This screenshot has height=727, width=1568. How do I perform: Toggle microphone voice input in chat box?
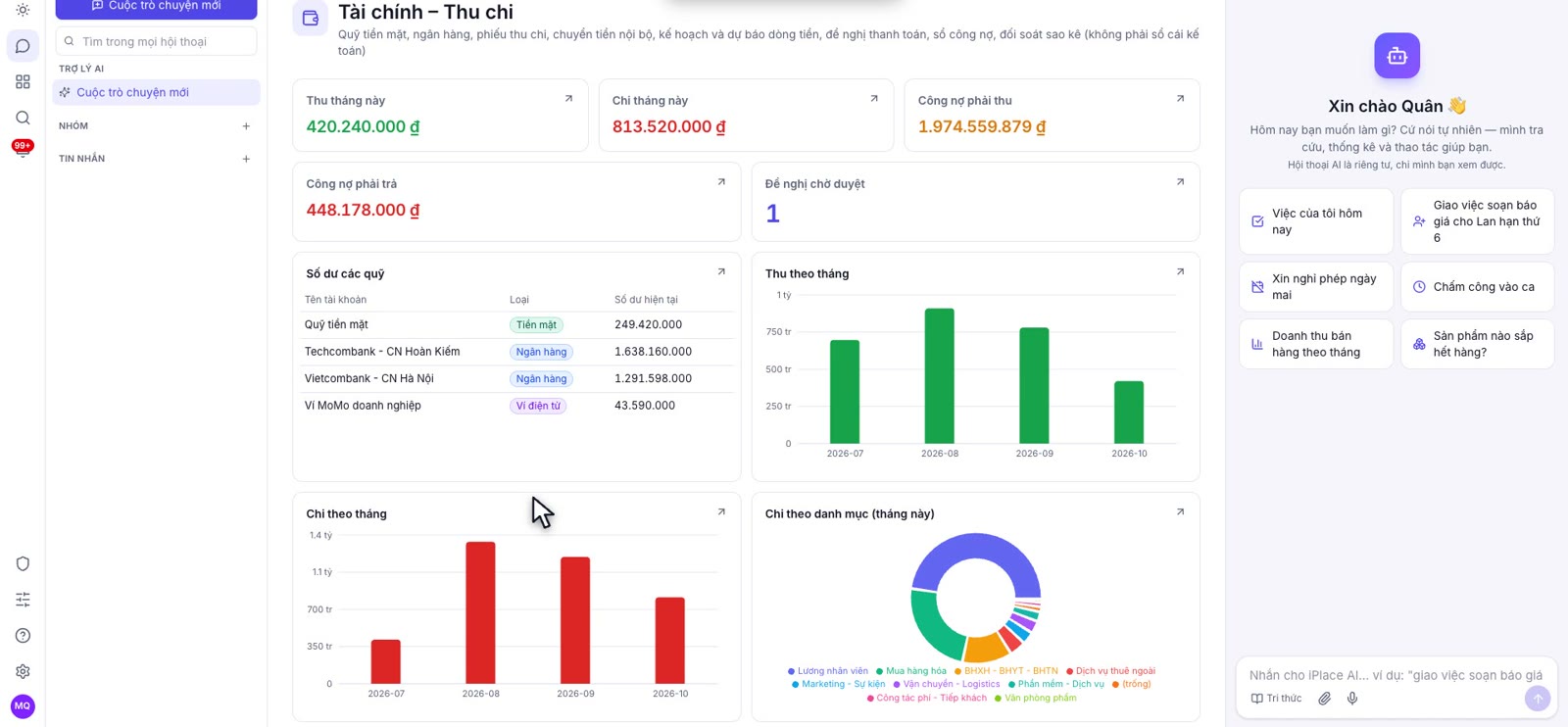1352,699
